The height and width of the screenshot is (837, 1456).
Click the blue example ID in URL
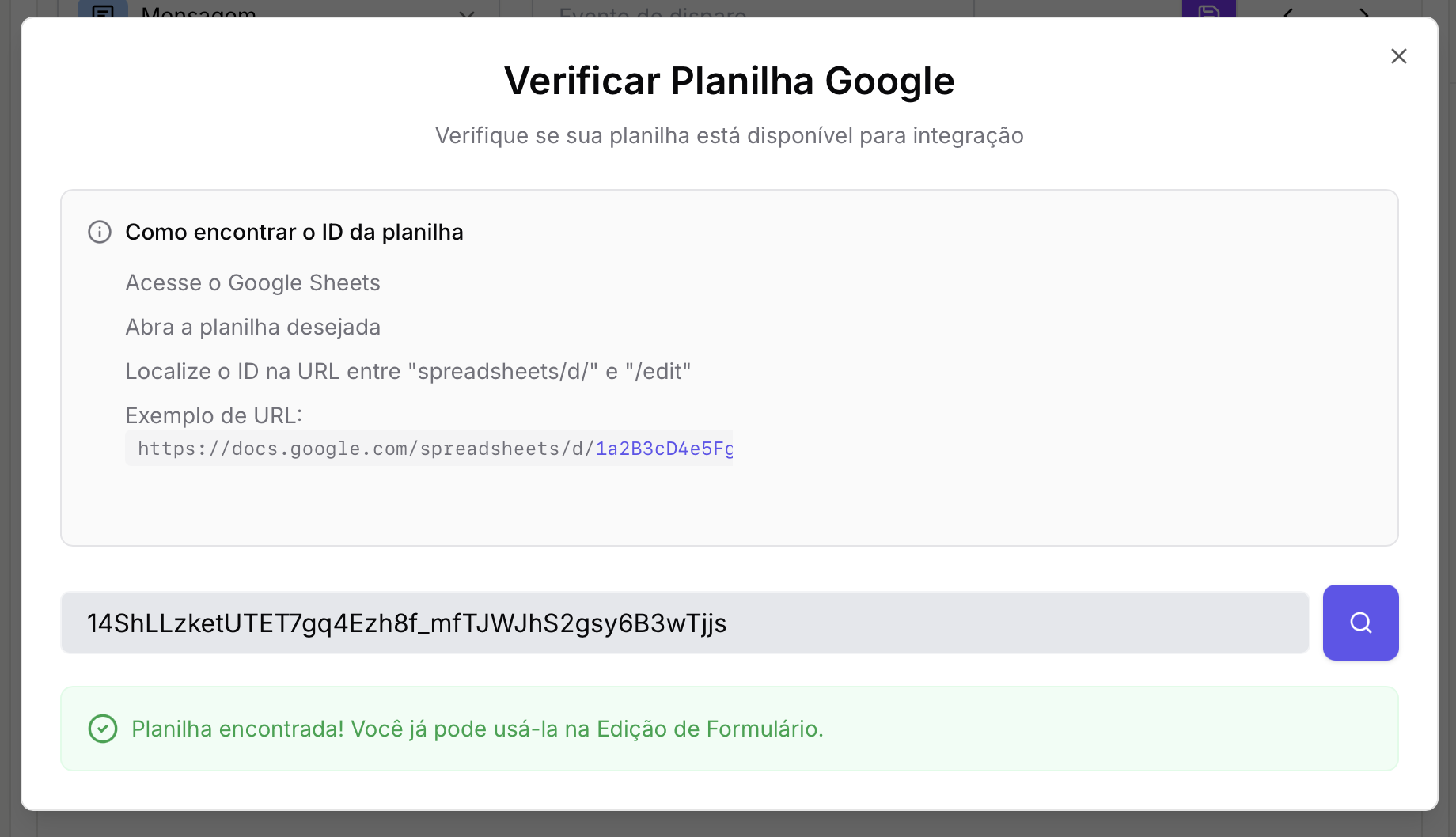click(665, 449)
